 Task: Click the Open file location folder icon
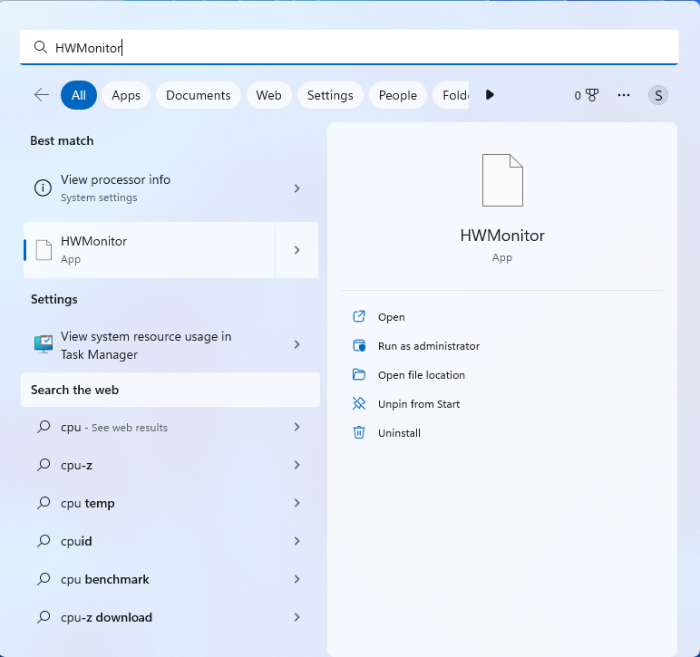point(359,374)
